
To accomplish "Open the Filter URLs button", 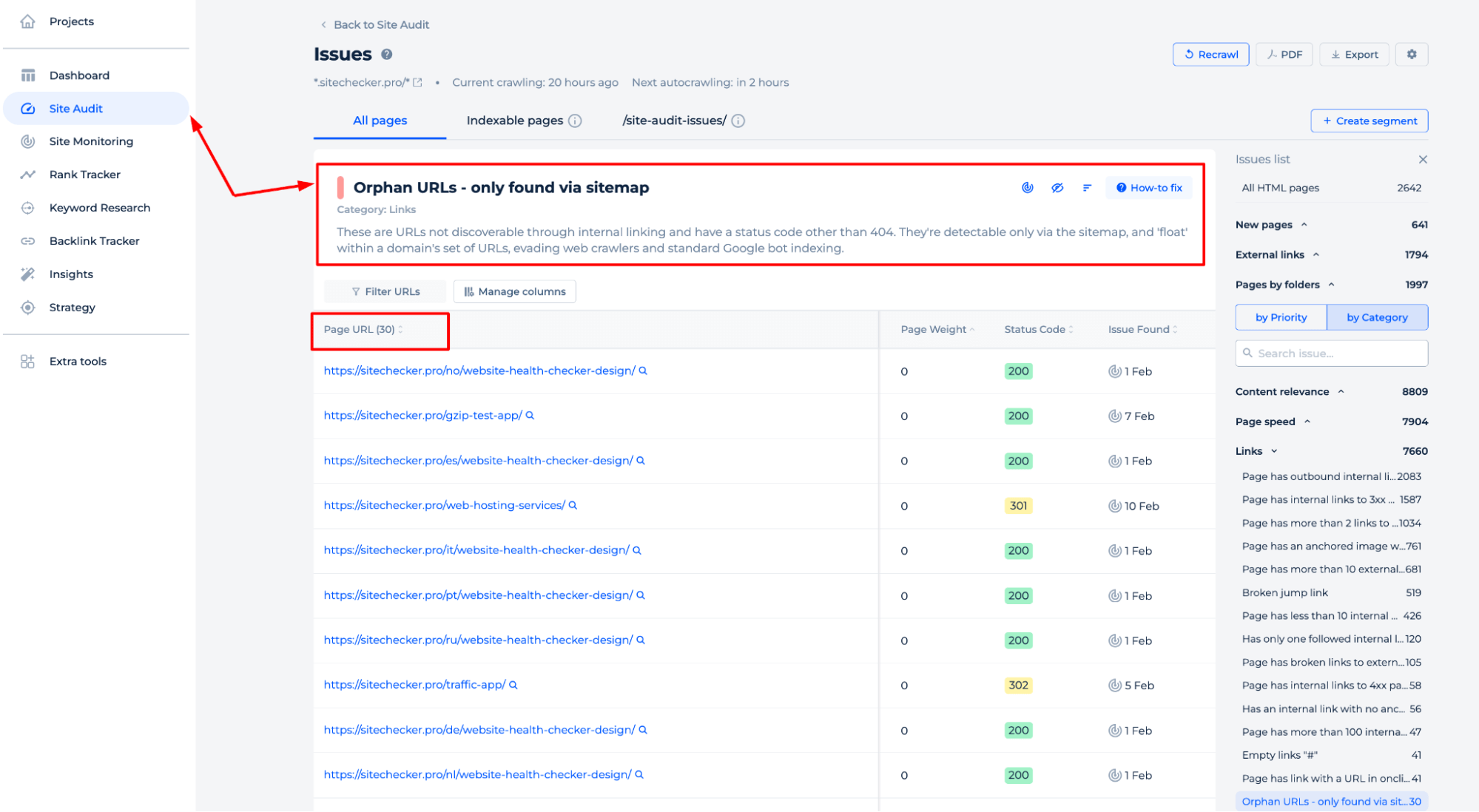I will [x=385, y=292].
